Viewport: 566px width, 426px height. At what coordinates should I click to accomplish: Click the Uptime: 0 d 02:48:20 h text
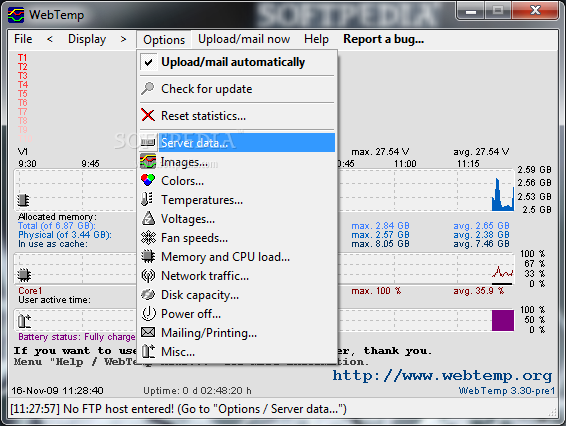(197, 391)
